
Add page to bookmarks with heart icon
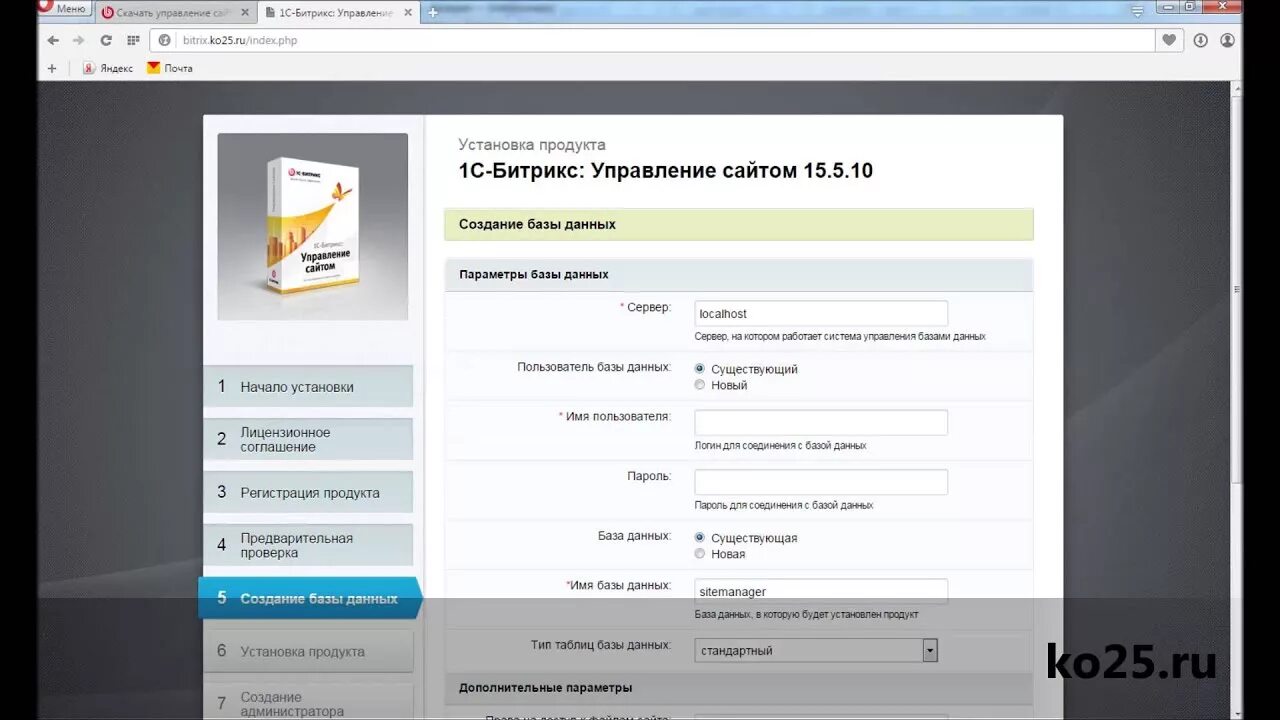(1169, 41)
